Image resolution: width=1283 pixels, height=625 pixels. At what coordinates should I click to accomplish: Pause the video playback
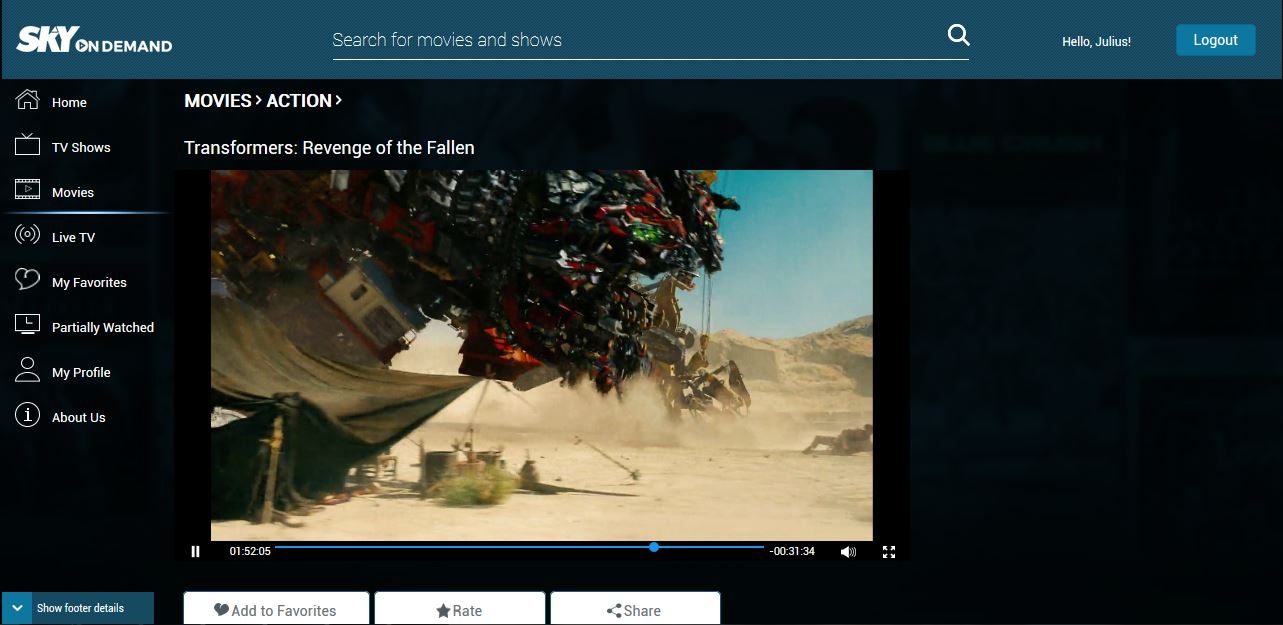(195, 551)
